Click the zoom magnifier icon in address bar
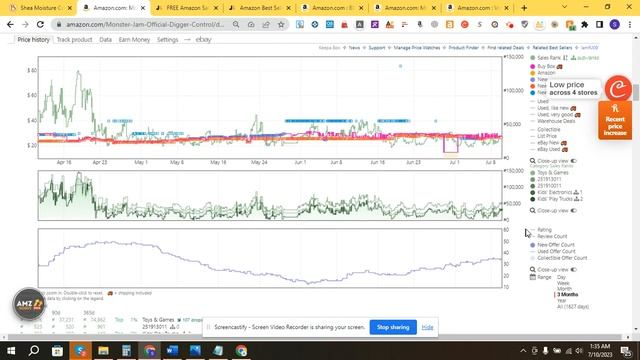The height and width of the screenshot is (360, 640). coord(236,24)
